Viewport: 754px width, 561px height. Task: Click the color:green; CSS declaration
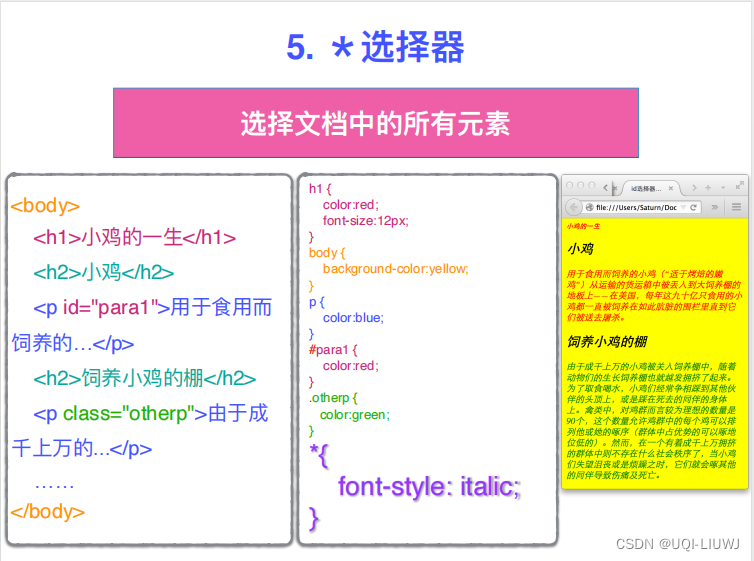355,415
